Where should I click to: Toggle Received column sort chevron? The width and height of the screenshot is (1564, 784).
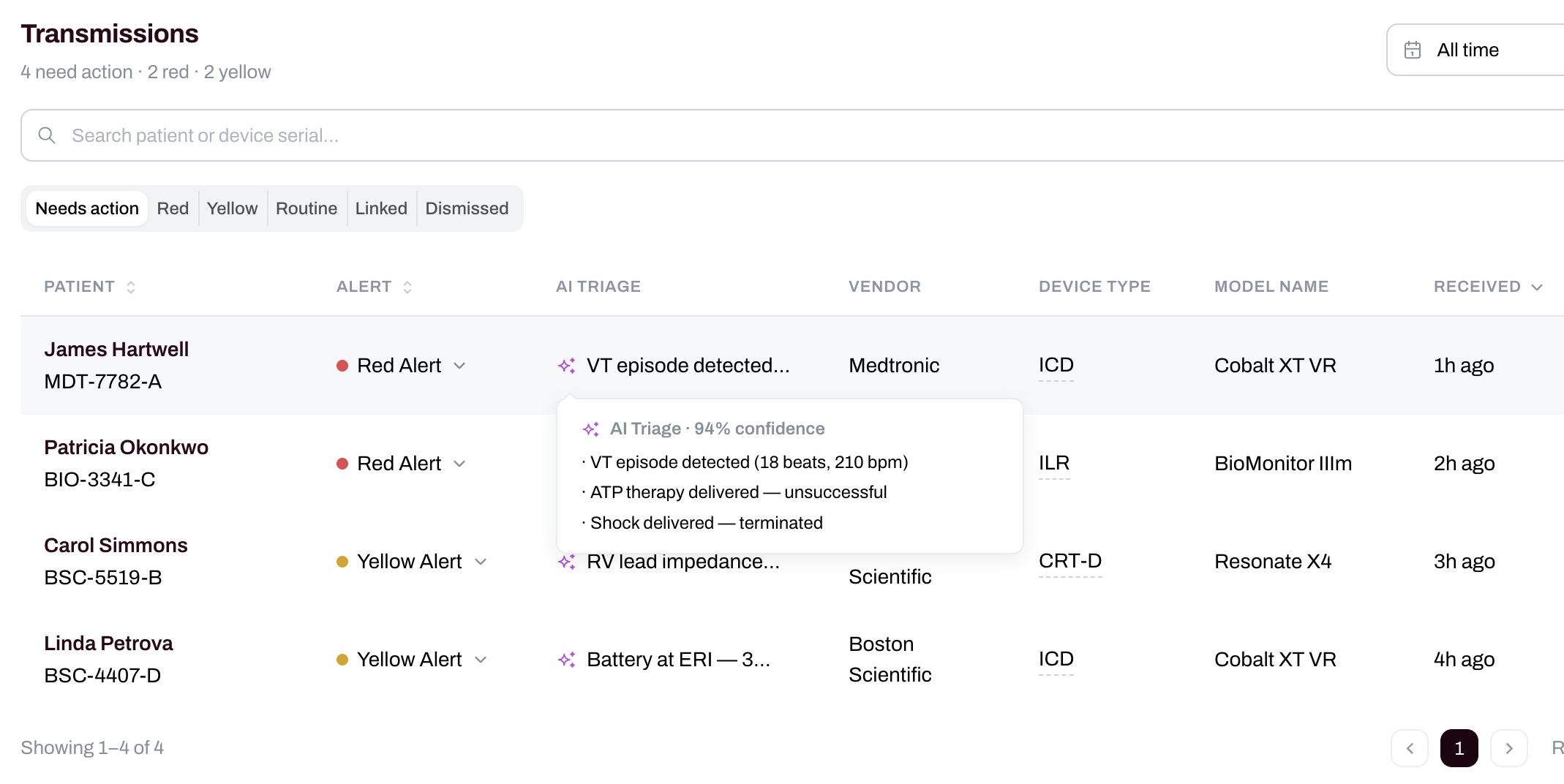pyautogui.click(x=1537, y=287)
